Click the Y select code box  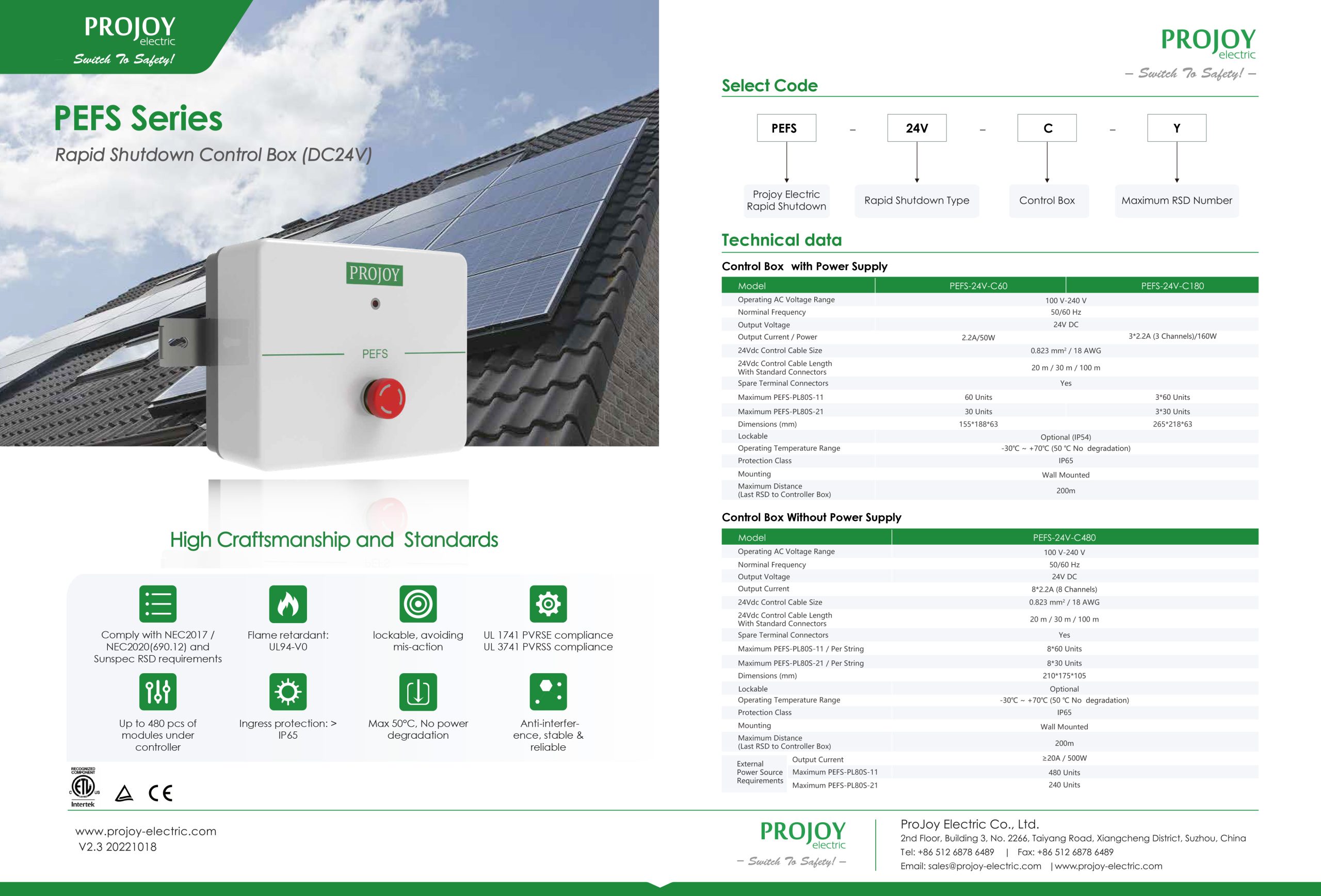coord(1177,128)
